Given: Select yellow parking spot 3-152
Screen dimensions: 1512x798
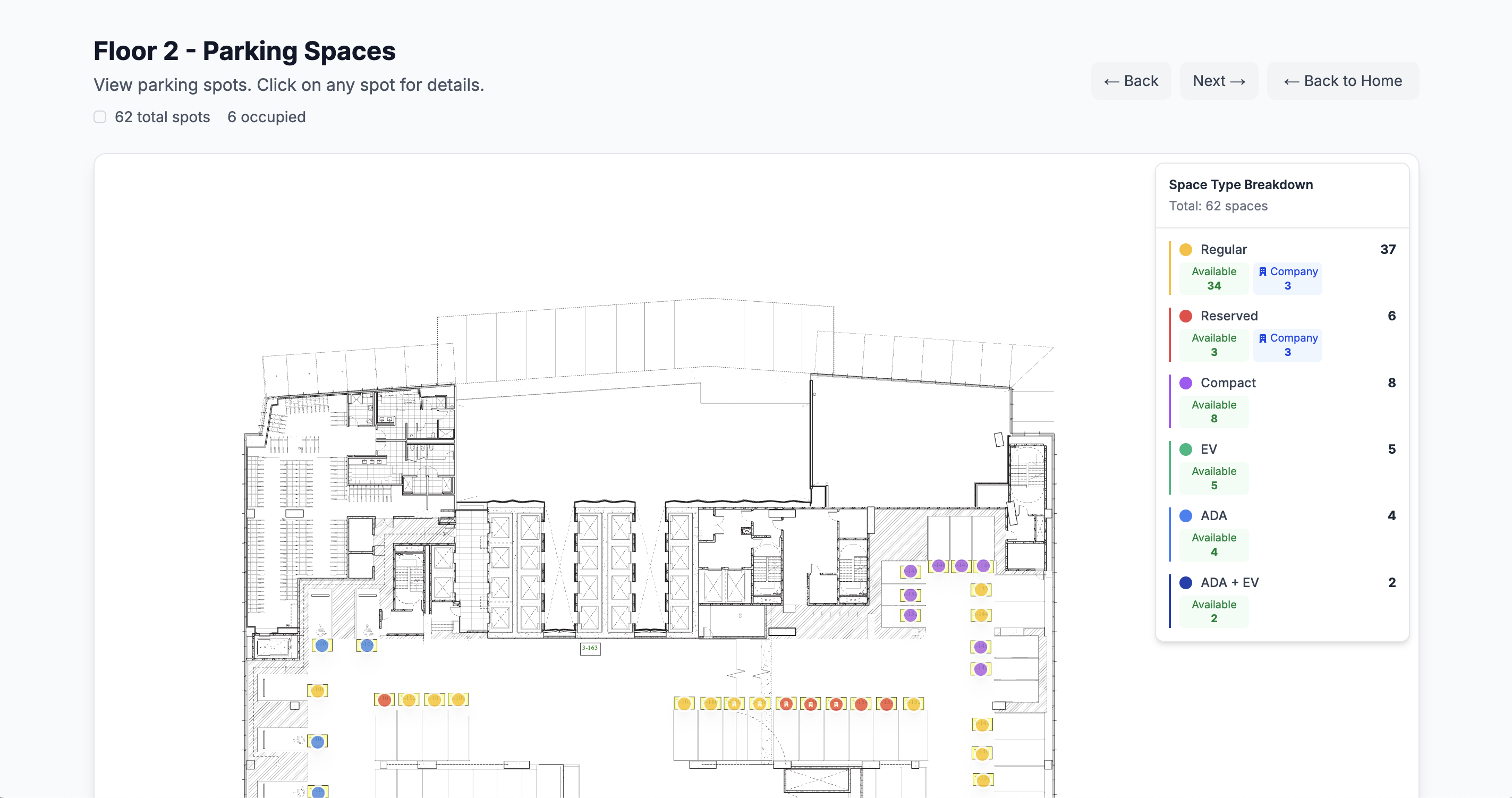Looking at the screenshot, I should 913,703.
